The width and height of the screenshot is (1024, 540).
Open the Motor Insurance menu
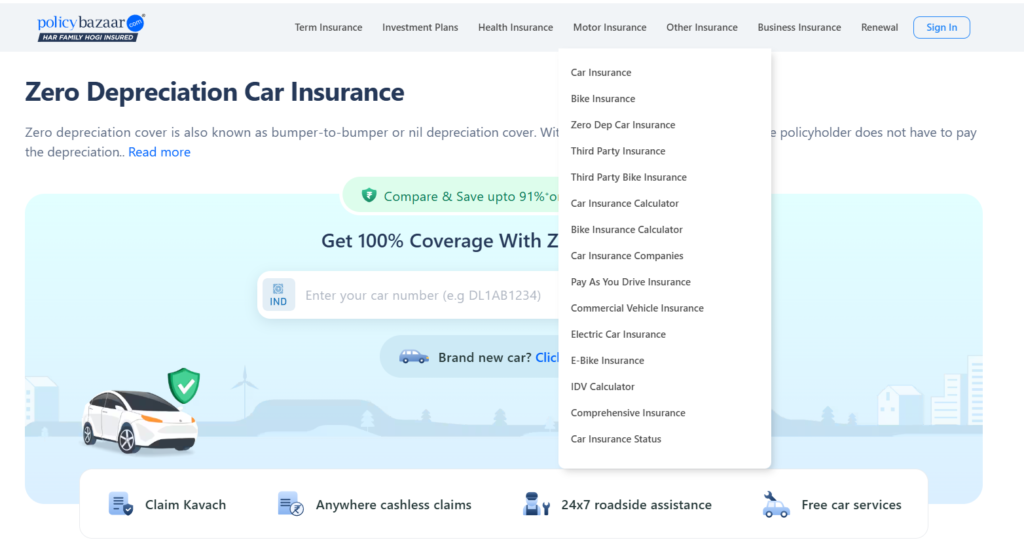click(x=609, y=27)
